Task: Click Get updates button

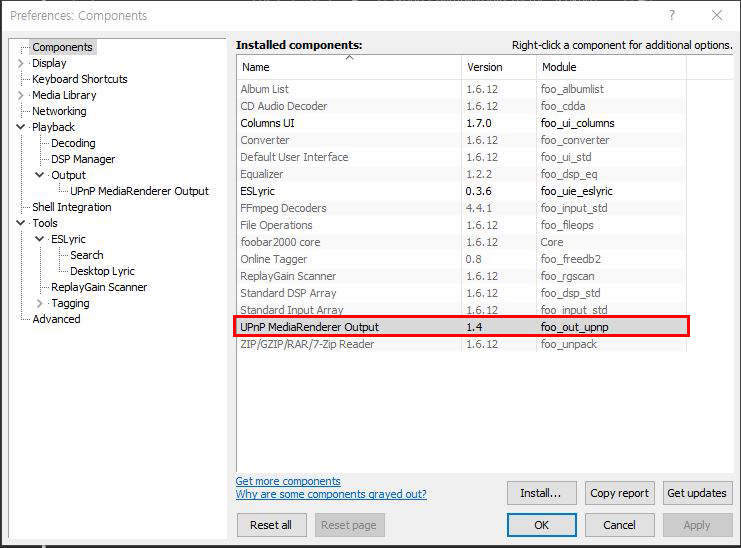Action: click(698, 493)
